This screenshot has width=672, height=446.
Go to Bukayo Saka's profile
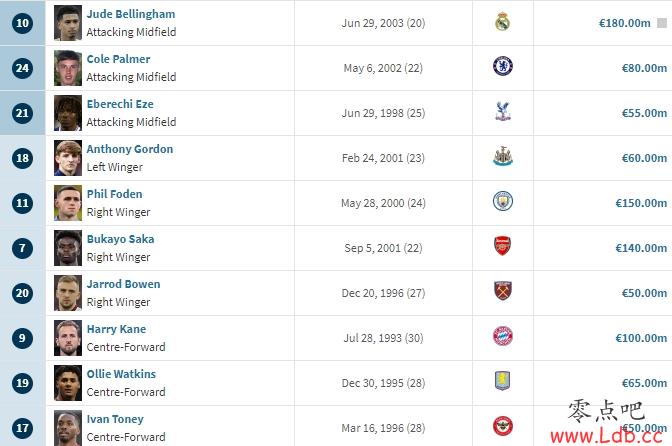tap(120, 239)
